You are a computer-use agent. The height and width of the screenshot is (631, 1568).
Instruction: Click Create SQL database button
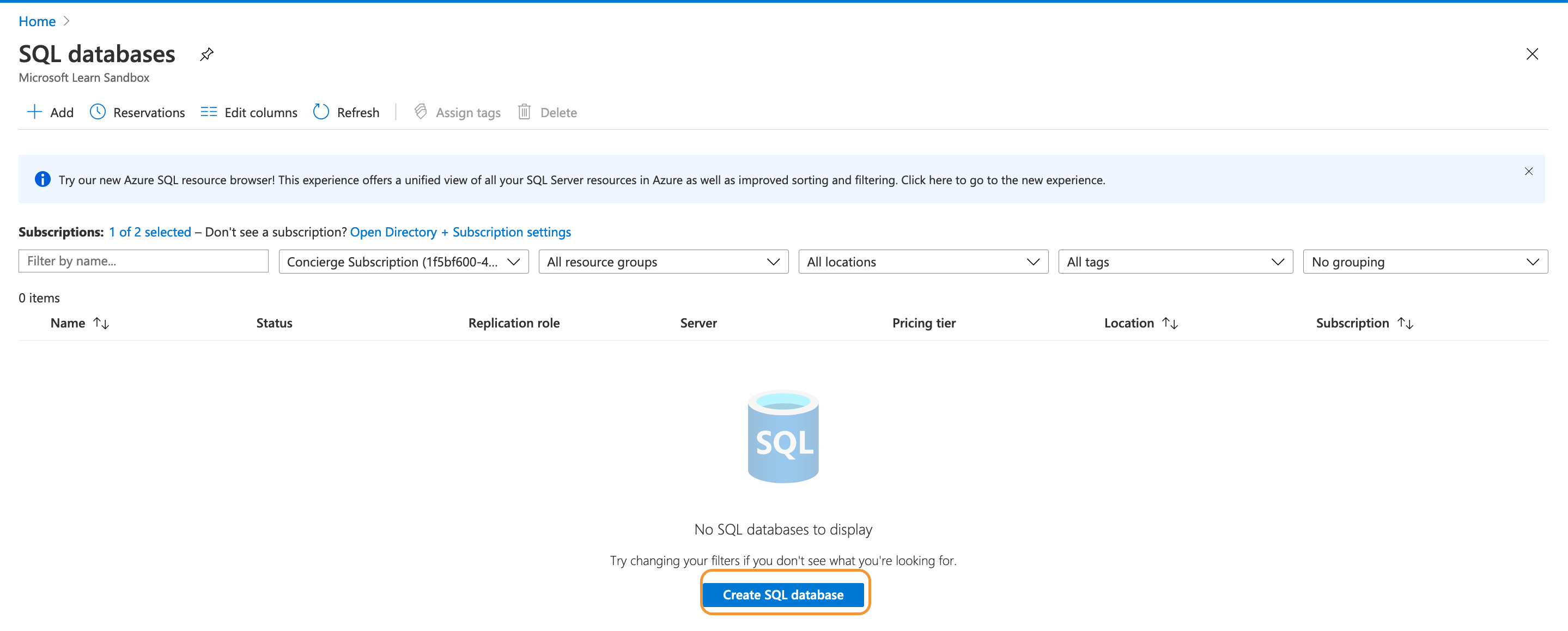pyautogui.click(x=783, y=595)
